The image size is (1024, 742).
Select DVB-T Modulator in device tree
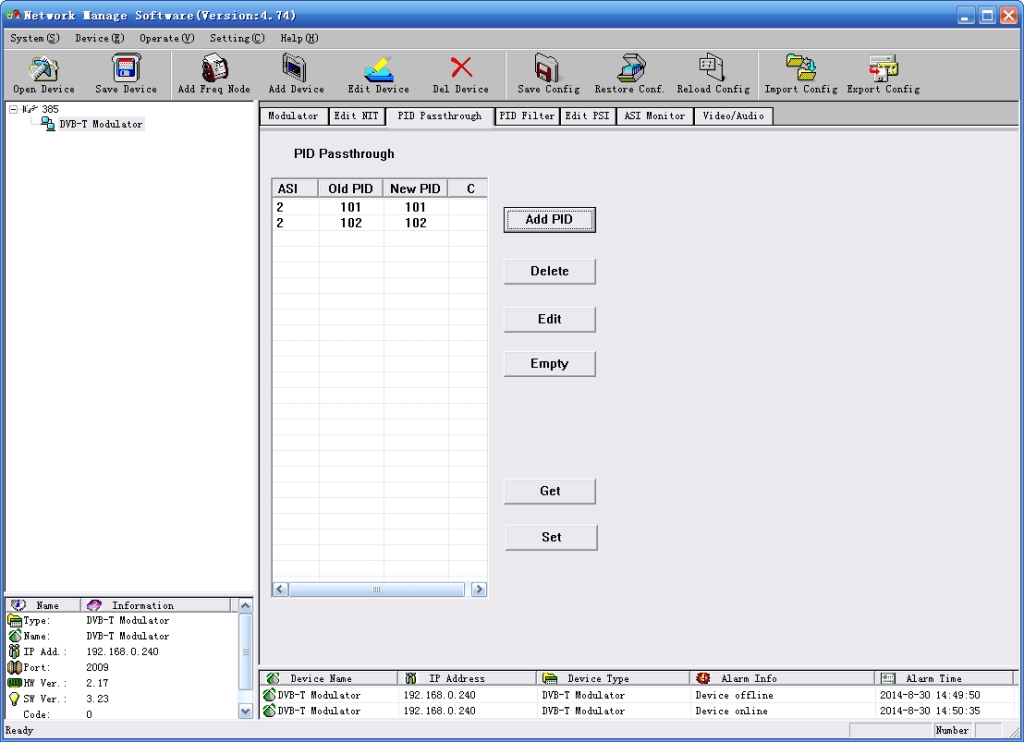(101, 124)
